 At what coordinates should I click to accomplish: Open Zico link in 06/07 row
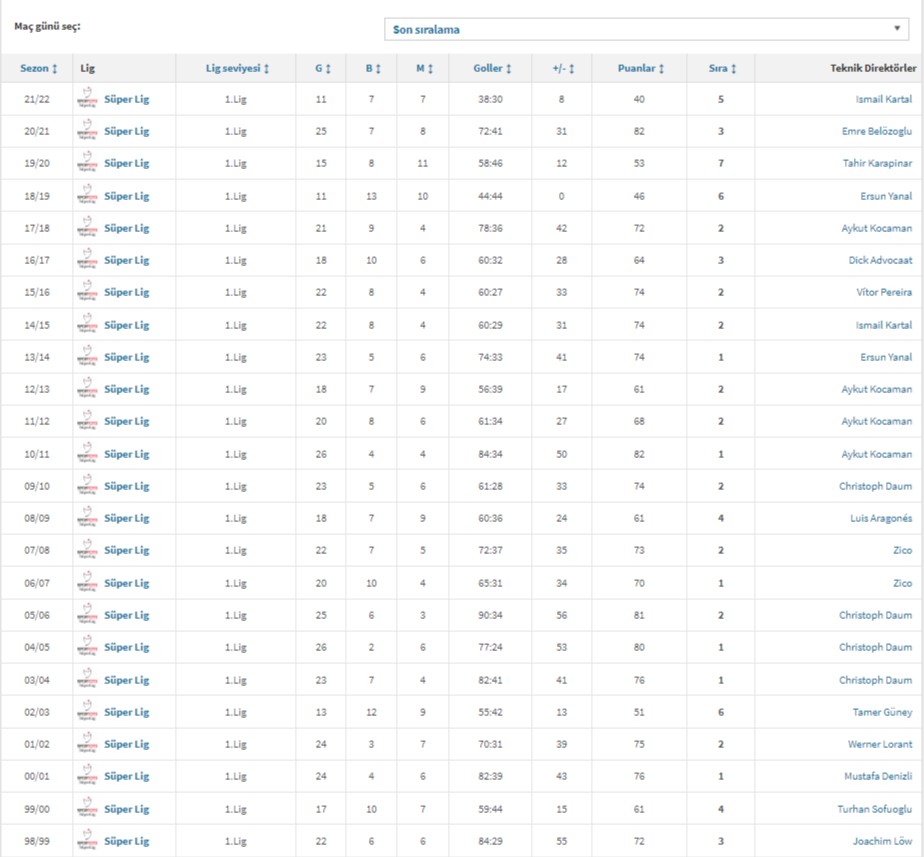[x=902, y=583]
